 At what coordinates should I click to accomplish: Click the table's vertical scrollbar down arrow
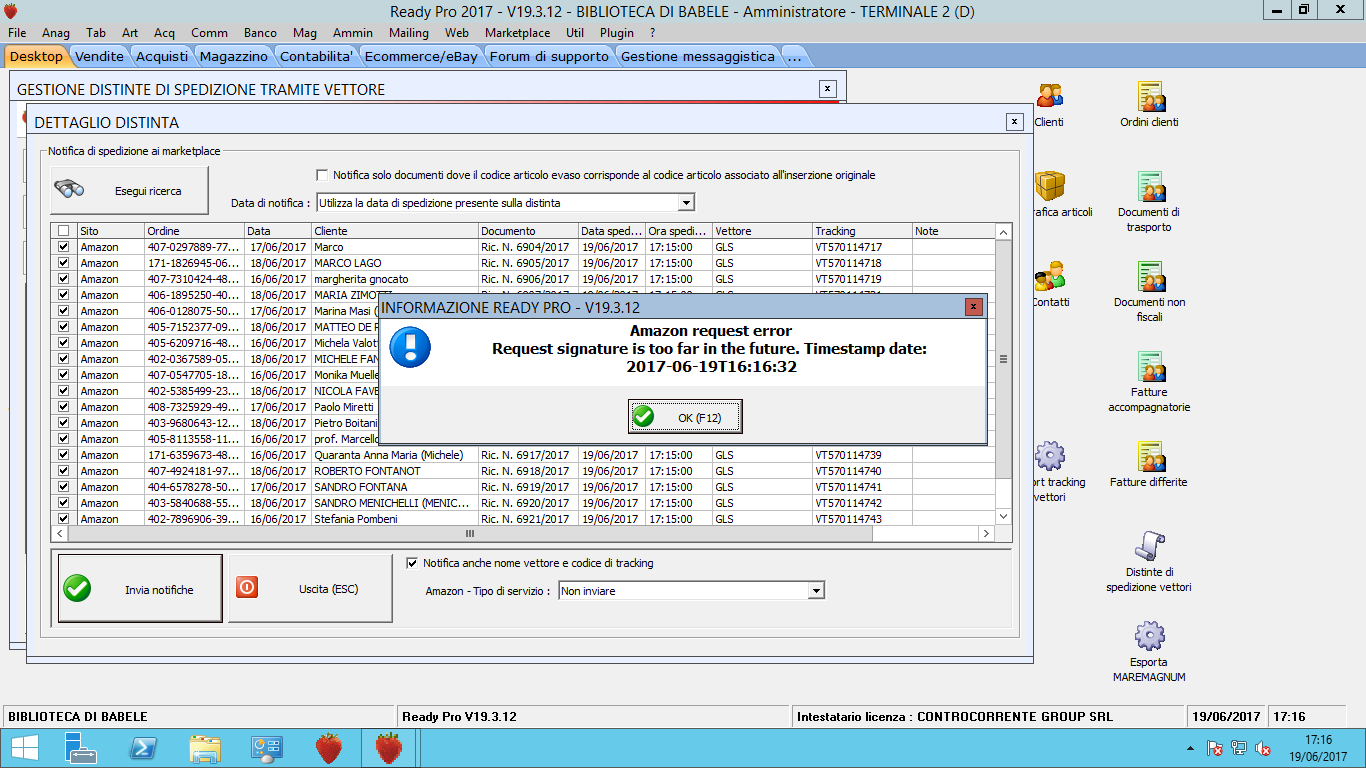[x=1004, y=516]
